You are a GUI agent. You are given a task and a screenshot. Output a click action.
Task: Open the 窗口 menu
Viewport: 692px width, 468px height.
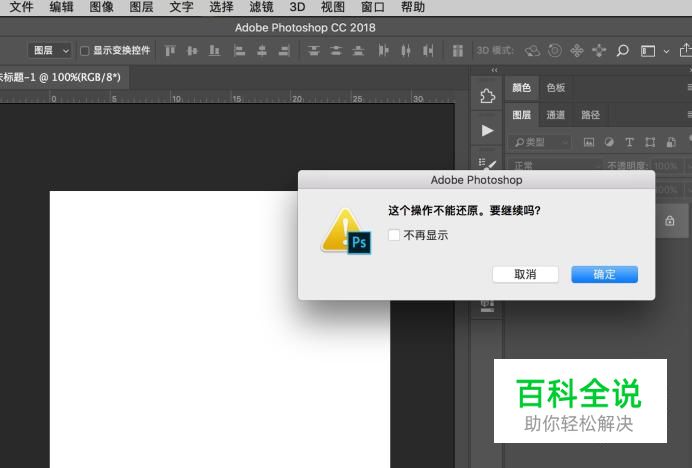pyautogui.click(x=372, y=7)
